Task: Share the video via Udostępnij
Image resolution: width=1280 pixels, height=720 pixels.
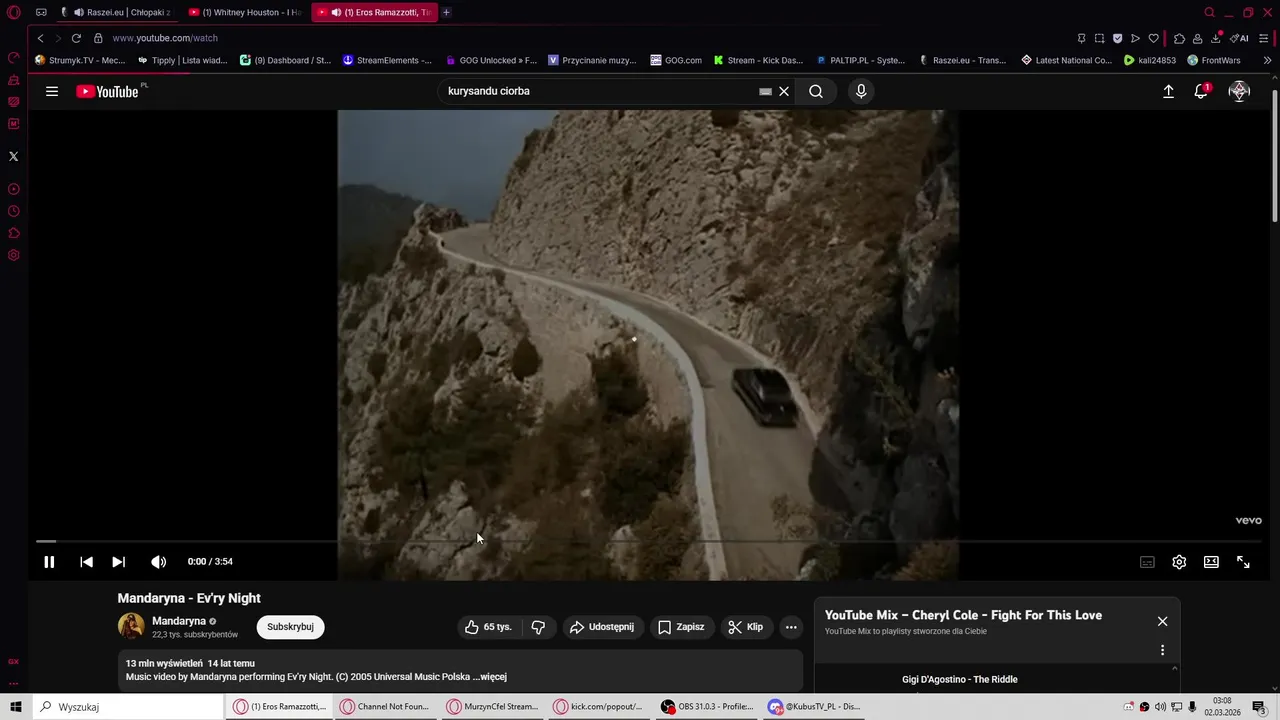Action: [x=601, y=627]
